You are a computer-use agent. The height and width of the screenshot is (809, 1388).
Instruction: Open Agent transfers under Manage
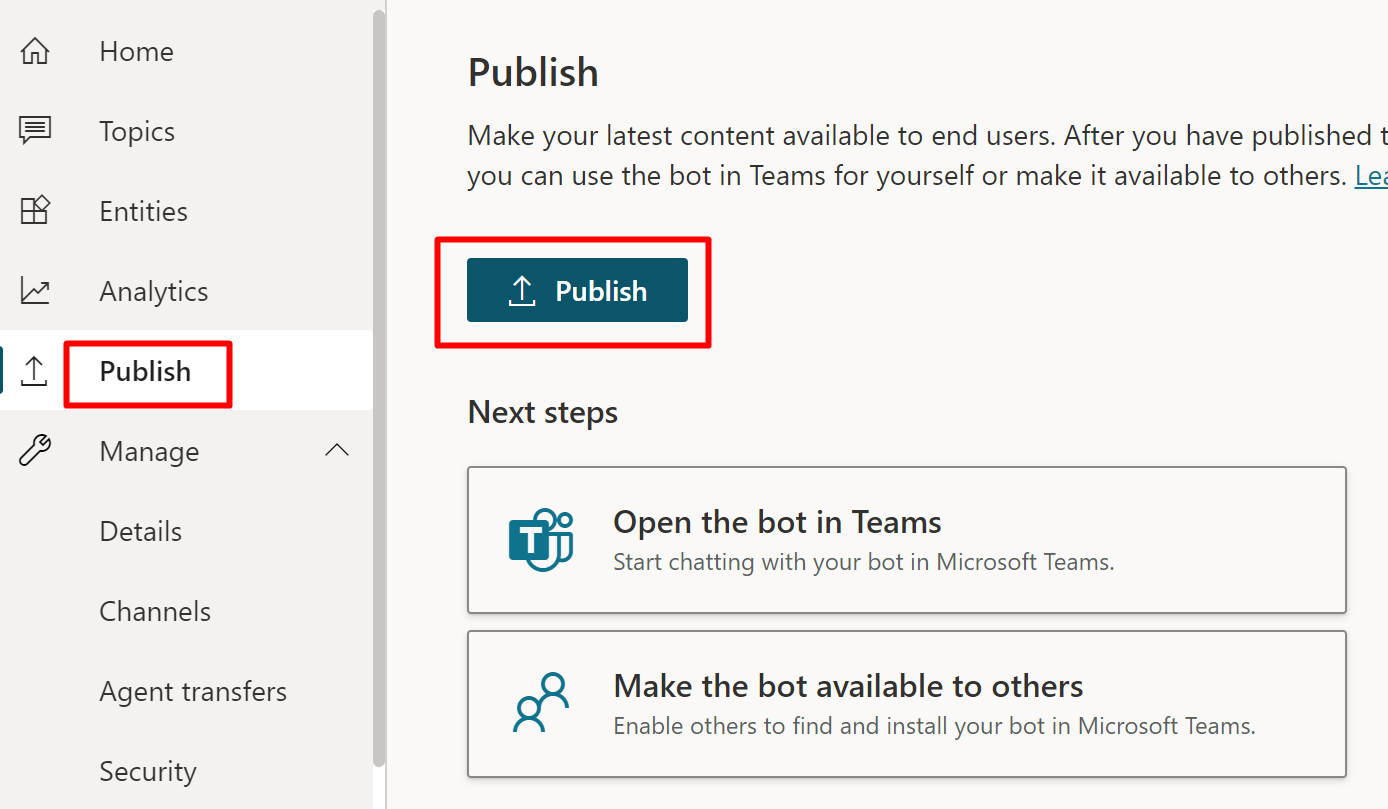(x=193, y=691)
